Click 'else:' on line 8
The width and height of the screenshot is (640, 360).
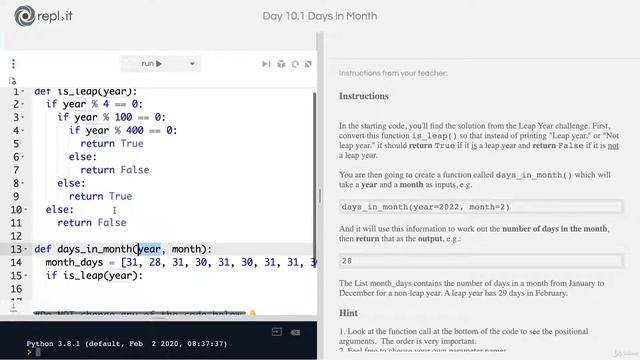point(71,183)
